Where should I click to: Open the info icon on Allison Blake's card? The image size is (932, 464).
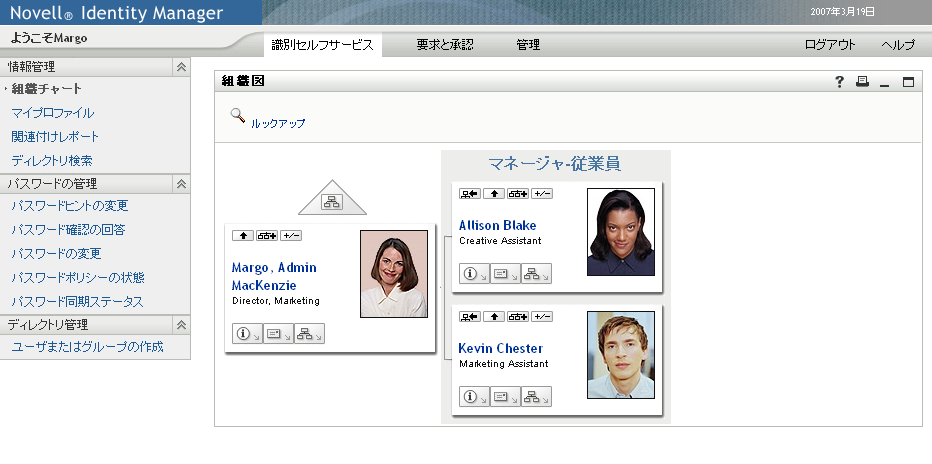point(474,274)
